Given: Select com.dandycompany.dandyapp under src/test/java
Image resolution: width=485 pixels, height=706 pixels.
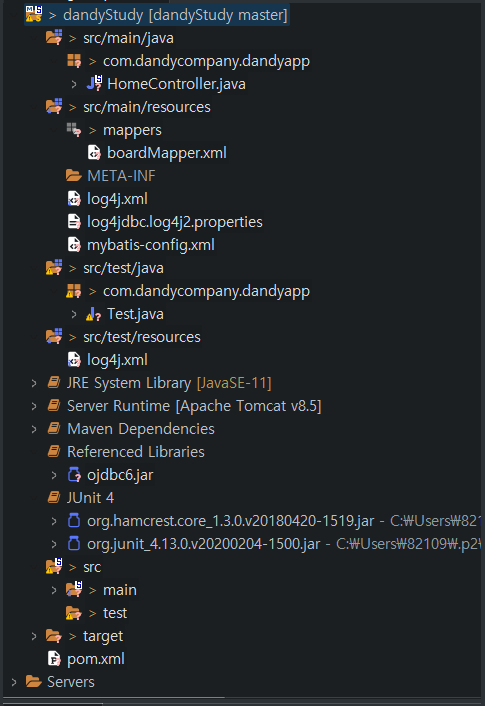Looking at the screenshot, I should click(206, 291).
